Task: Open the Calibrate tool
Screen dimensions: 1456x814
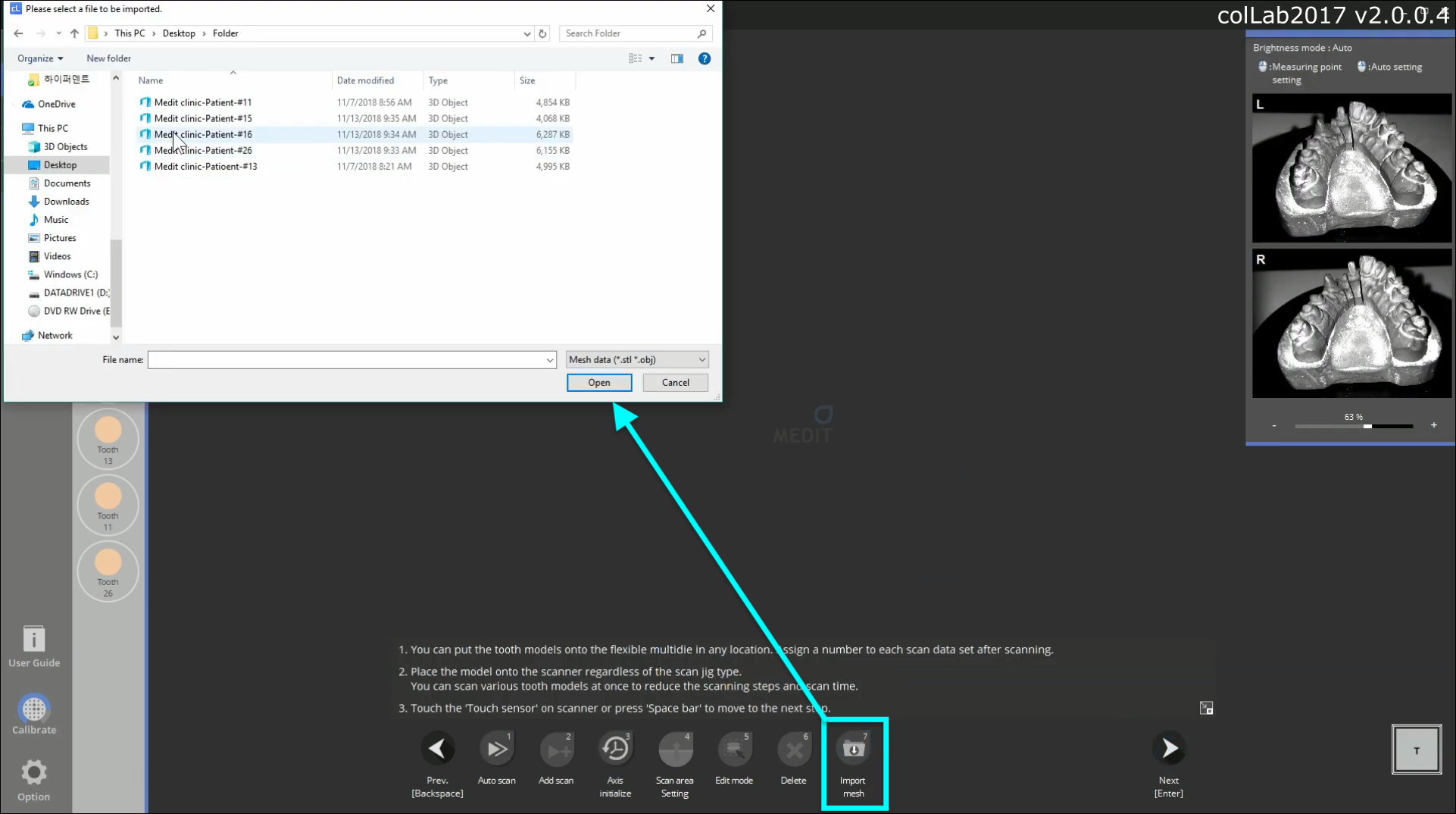Action: [34, 714]
